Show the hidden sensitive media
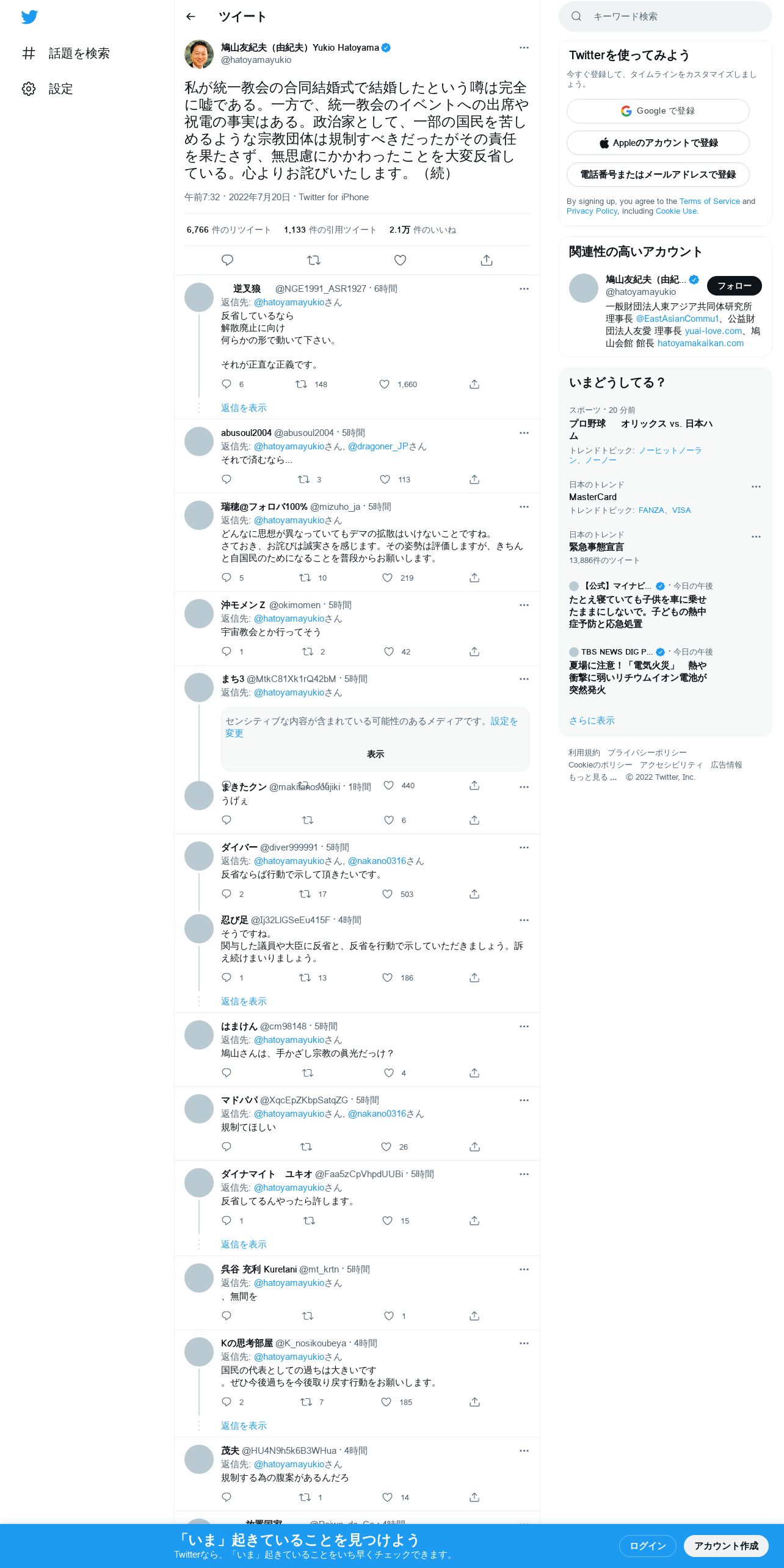 coord(376,754)
